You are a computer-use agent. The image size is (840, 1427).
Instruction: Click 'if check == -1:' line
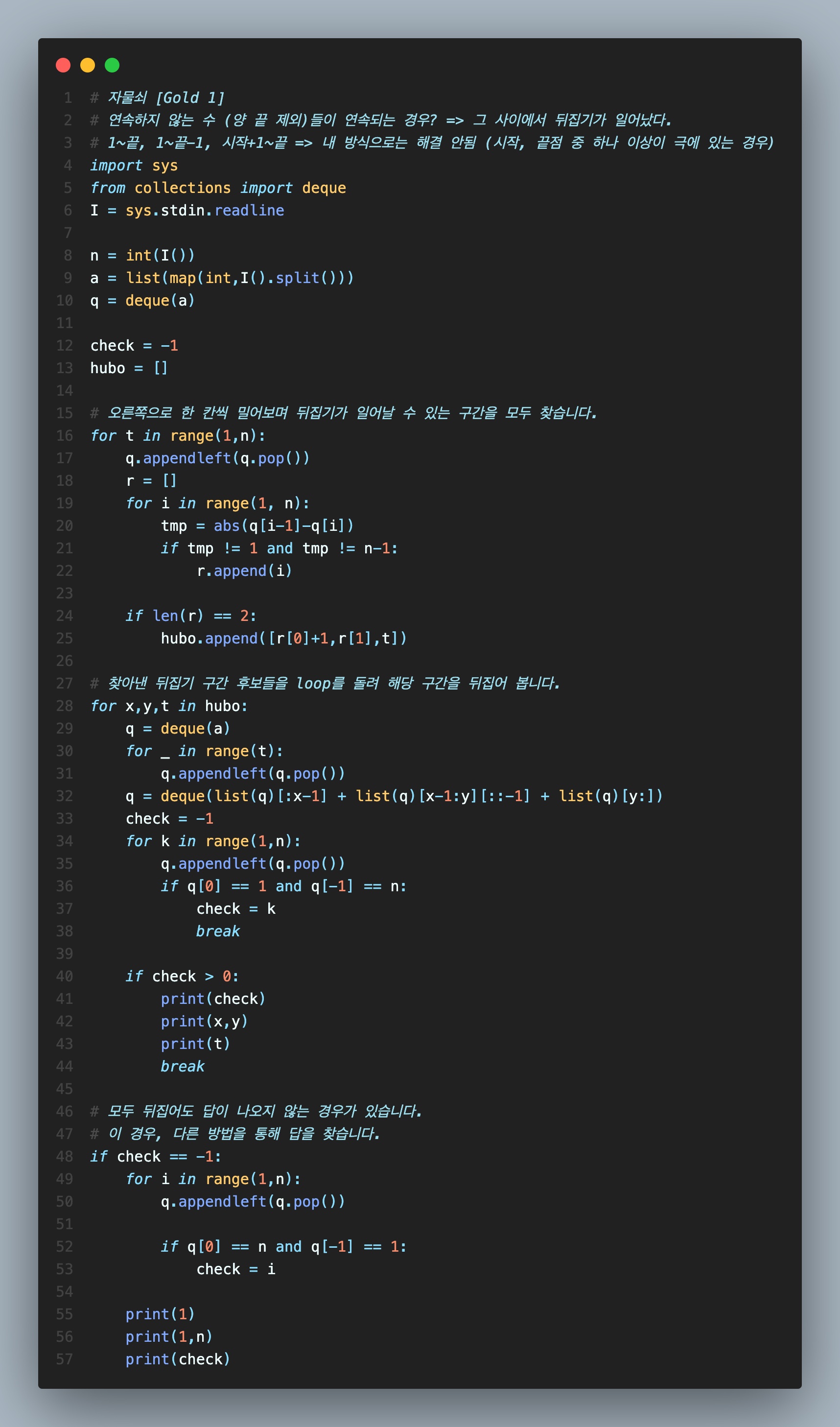[x=156, y=1156]
